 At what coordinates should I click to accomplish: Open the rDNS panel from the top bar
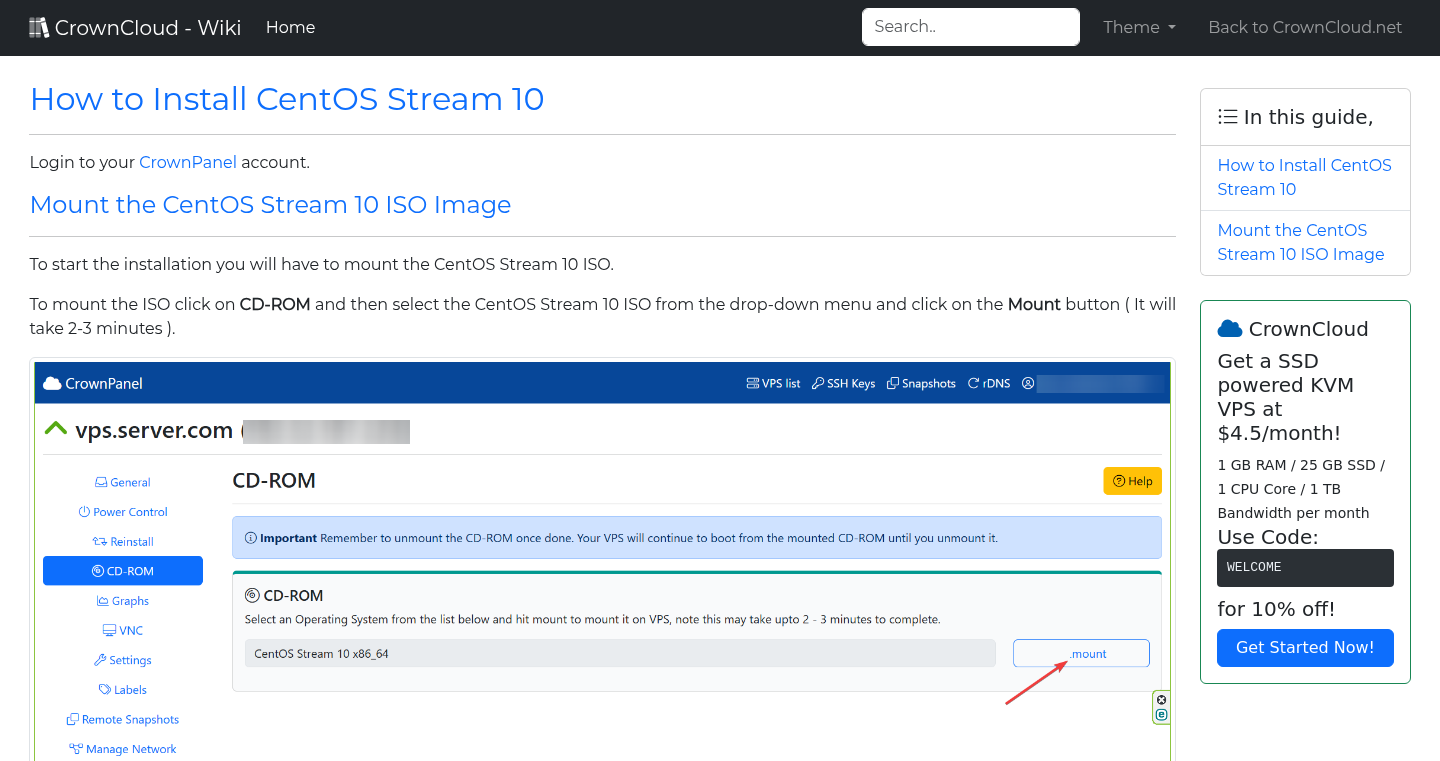coord(988,383)
